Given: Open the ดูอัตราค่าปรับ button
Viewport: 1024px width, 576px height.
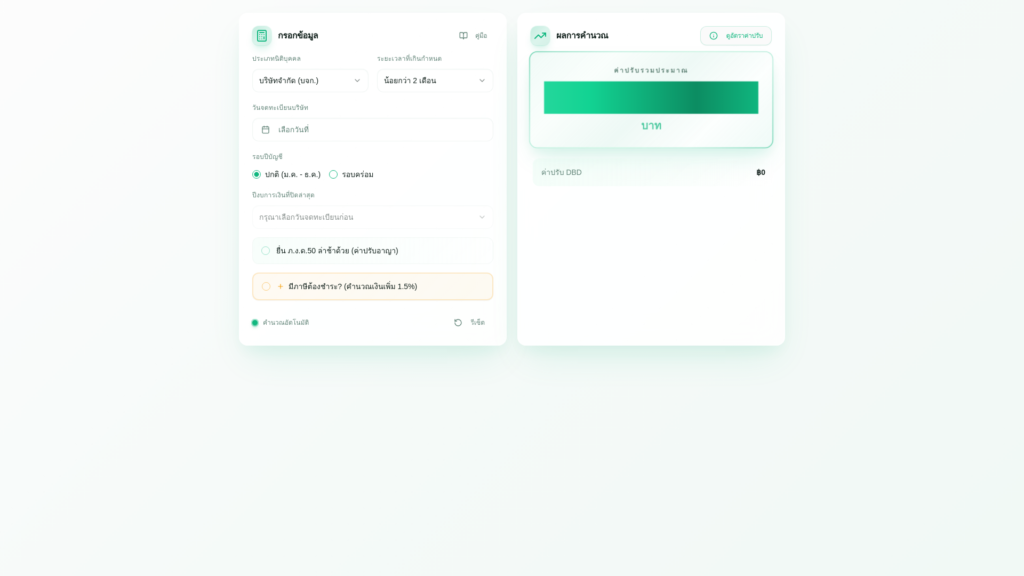Looking at the screenshot, I should 735,36.
